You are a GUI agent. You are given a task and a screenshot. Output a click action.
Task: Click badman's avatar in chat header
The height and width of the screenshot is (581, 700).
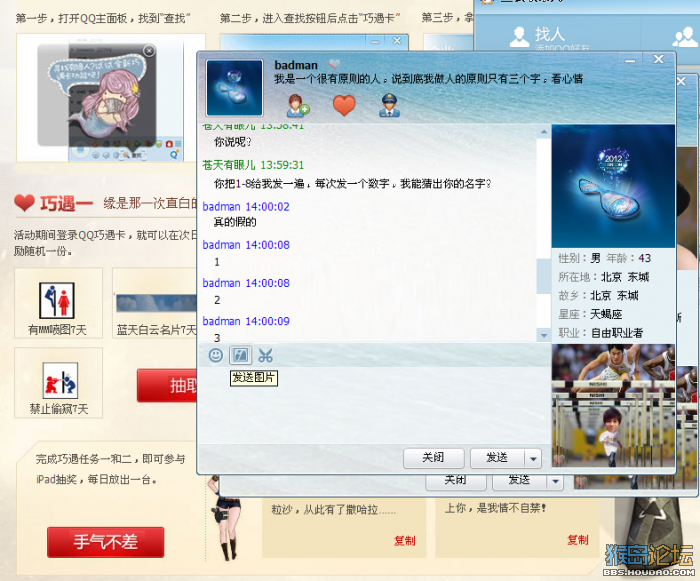234,88
